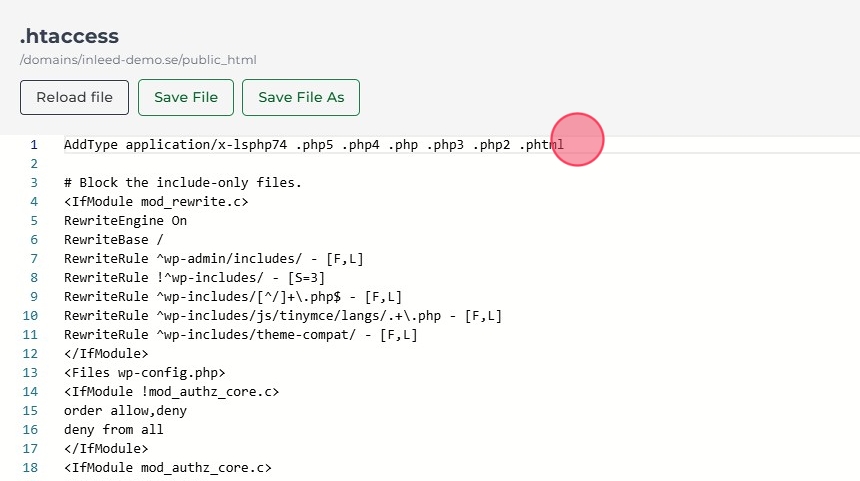
Task: Click line number 12 in the gutter
Action: point(30,354)
